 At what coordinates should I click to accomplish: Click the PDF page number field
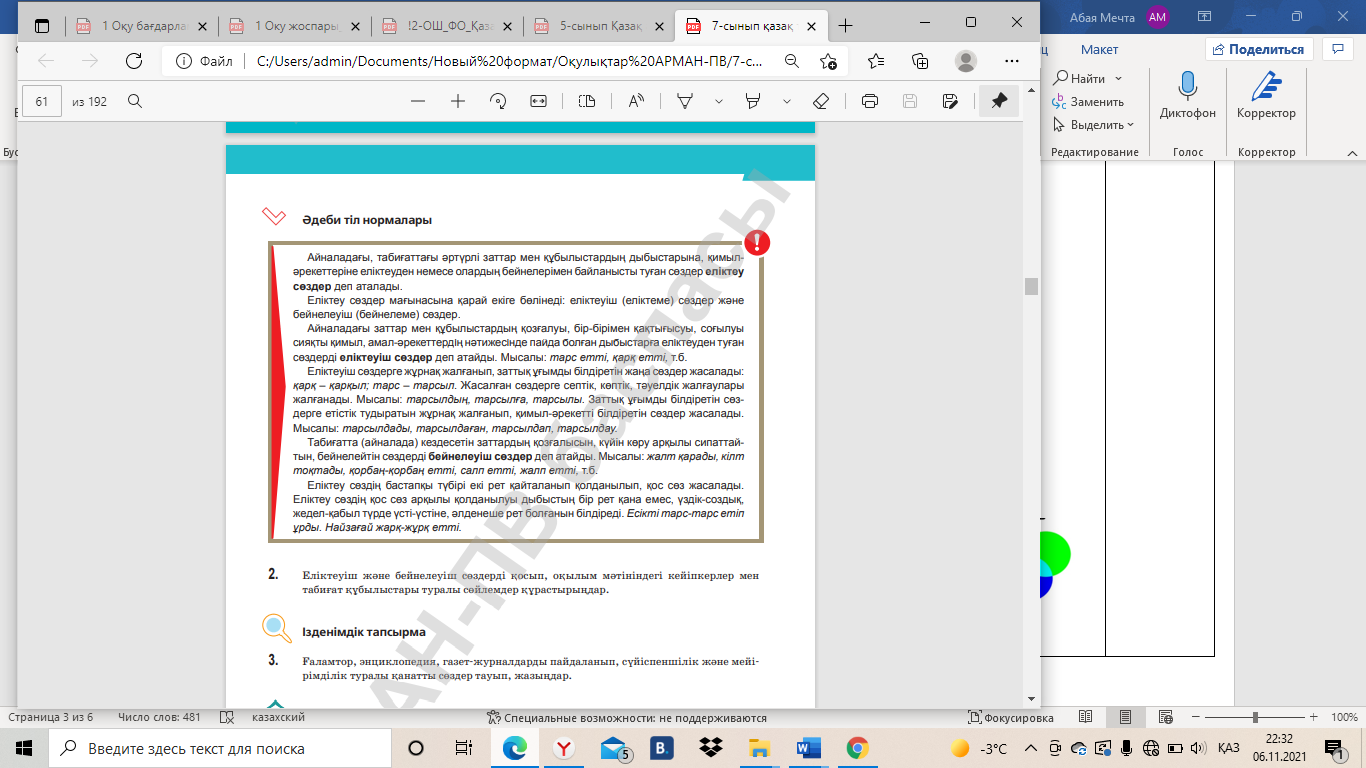click(x=42, y=101)
